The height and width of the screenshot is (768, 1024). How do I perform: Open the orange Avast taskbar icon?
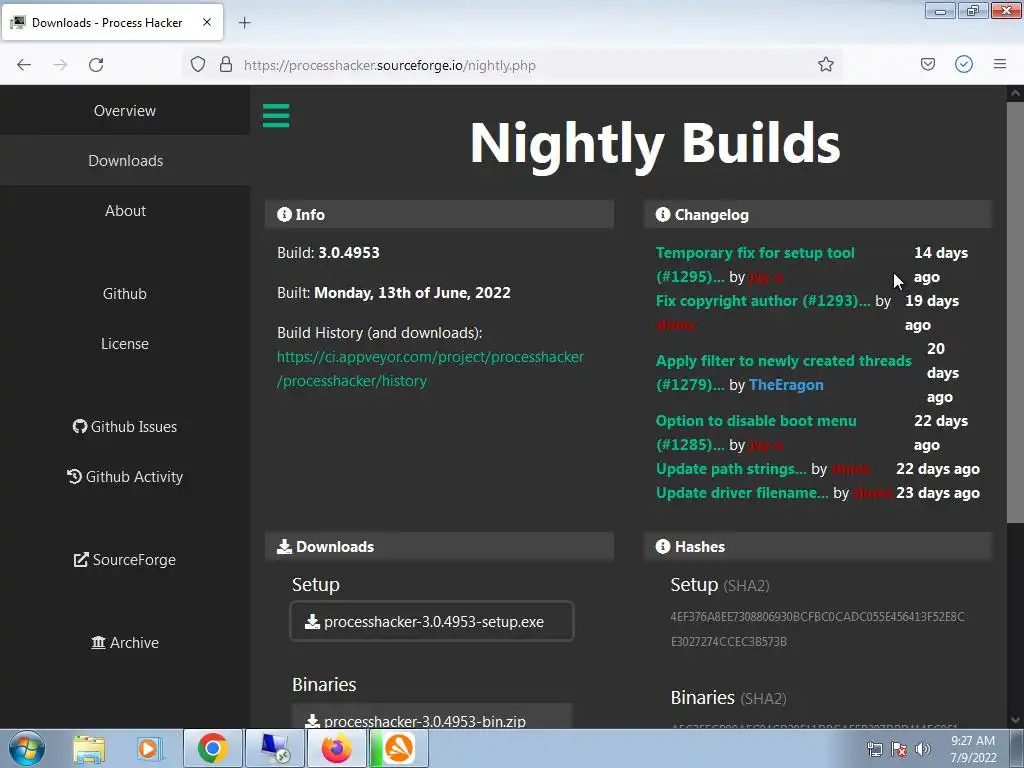point(398,748)
